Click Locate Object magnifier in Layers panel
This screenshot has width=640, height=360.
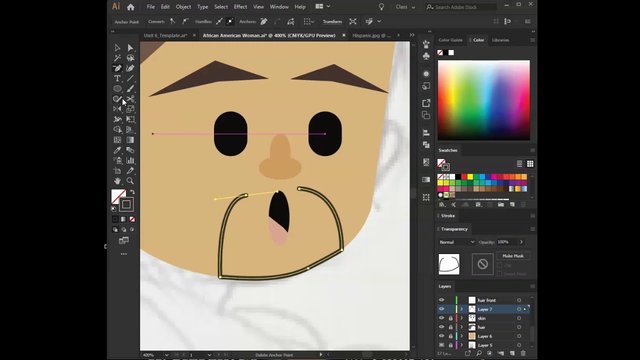click(479, 353)
